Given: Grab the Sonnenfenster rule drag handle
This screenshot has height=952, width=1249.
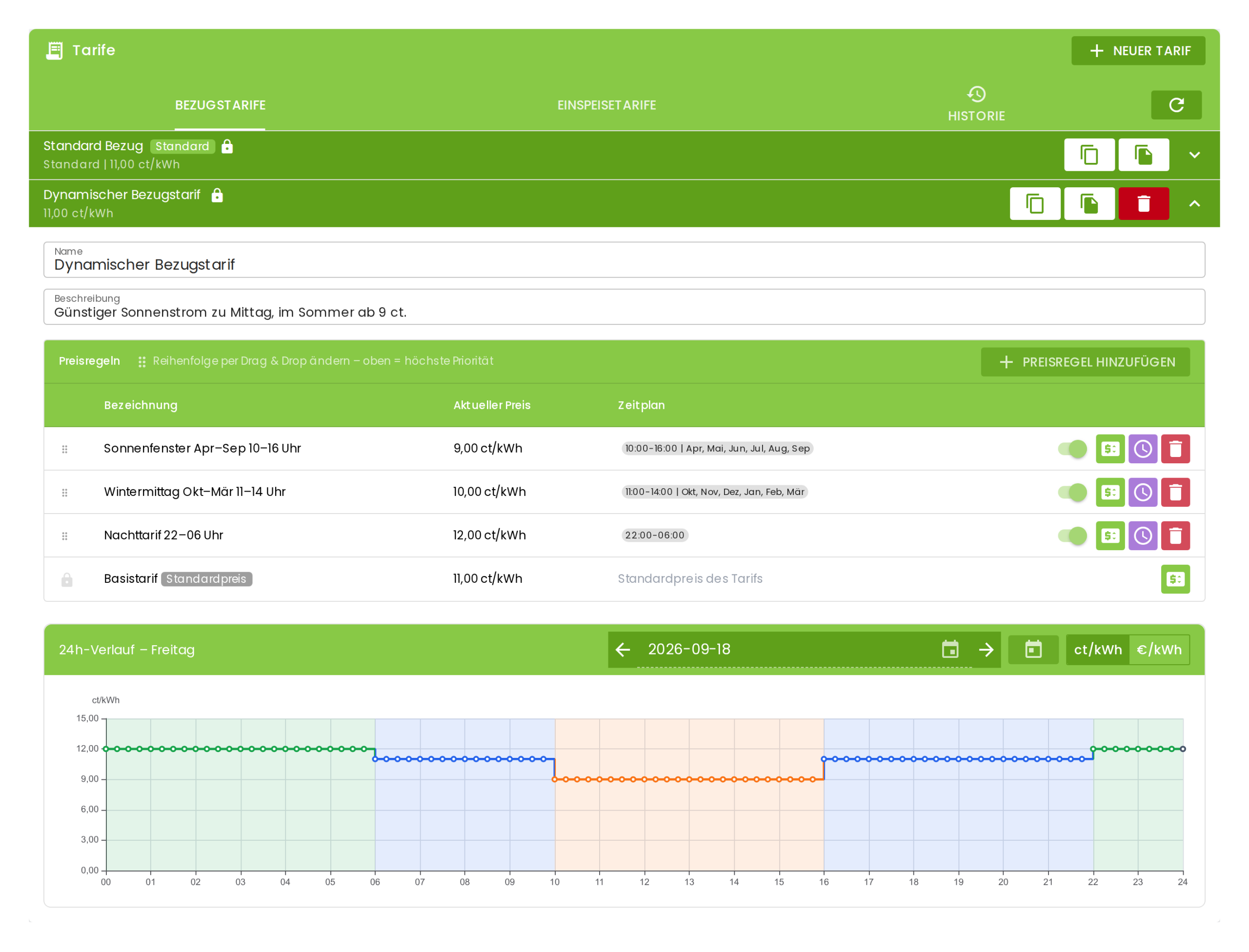Looking at the screenshot, I should point(64,449).
